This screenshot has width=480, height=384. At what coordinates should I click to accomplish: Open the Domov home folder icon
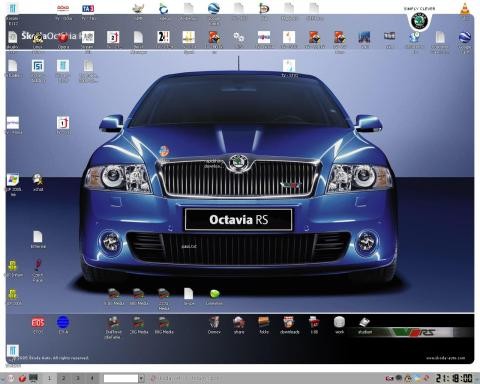(x=214, y=322)
